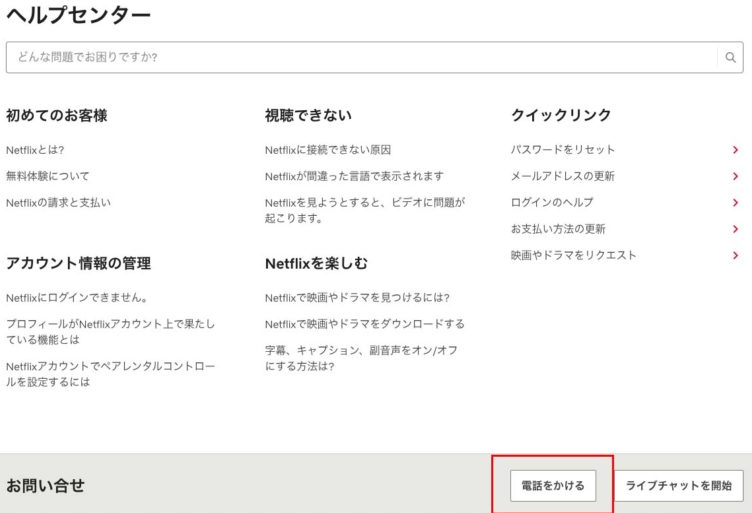Open Netflixにログインできません。 article

tap(77, 298)
